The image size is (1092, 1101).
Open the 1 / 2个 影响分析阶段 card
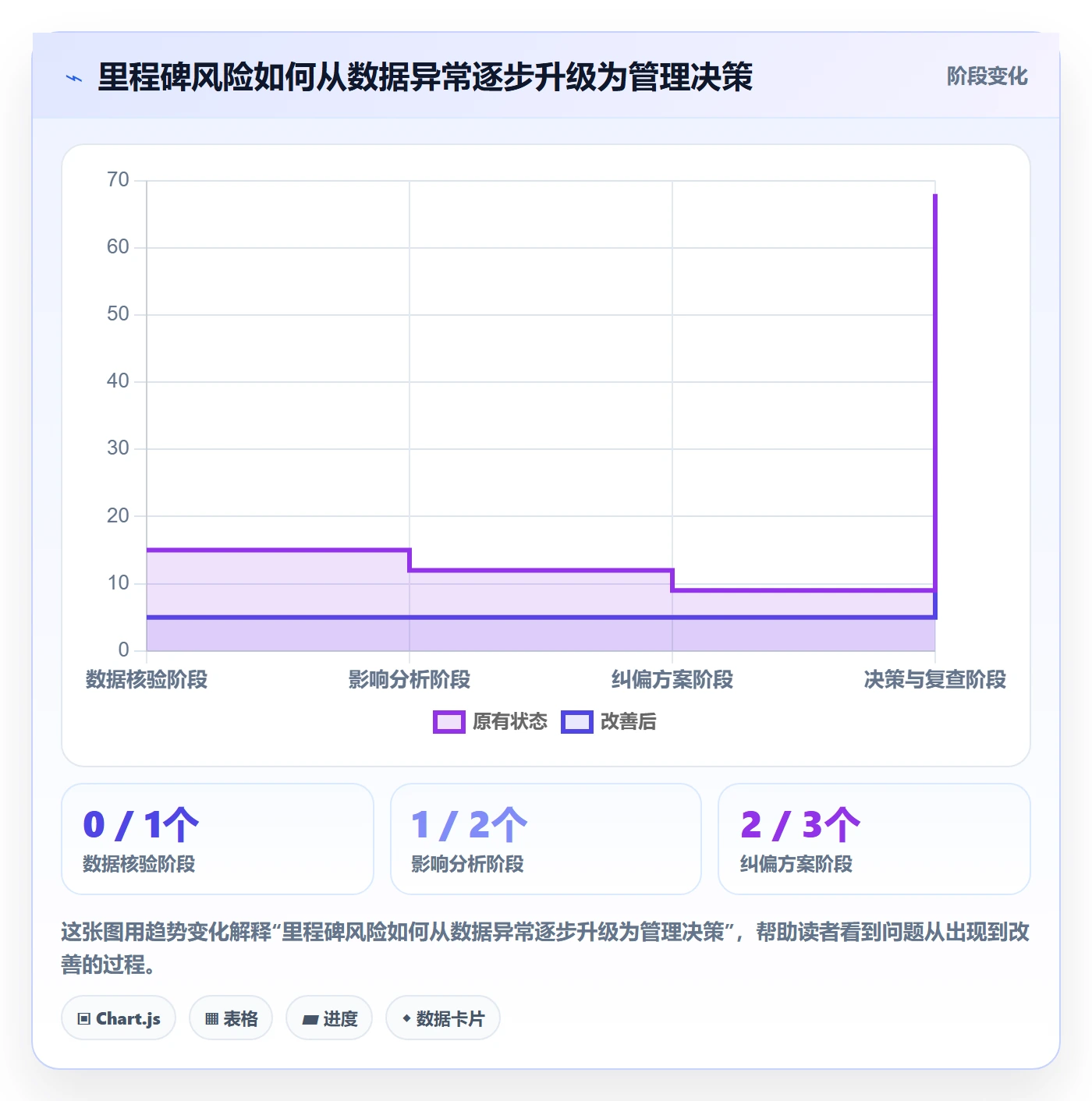546,839
